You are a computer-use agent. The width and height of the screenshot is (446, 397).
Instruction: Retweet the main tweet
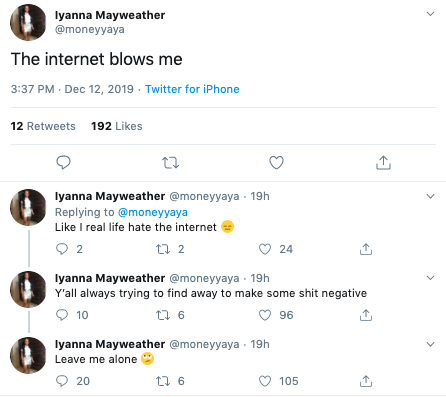click(170, 163)
